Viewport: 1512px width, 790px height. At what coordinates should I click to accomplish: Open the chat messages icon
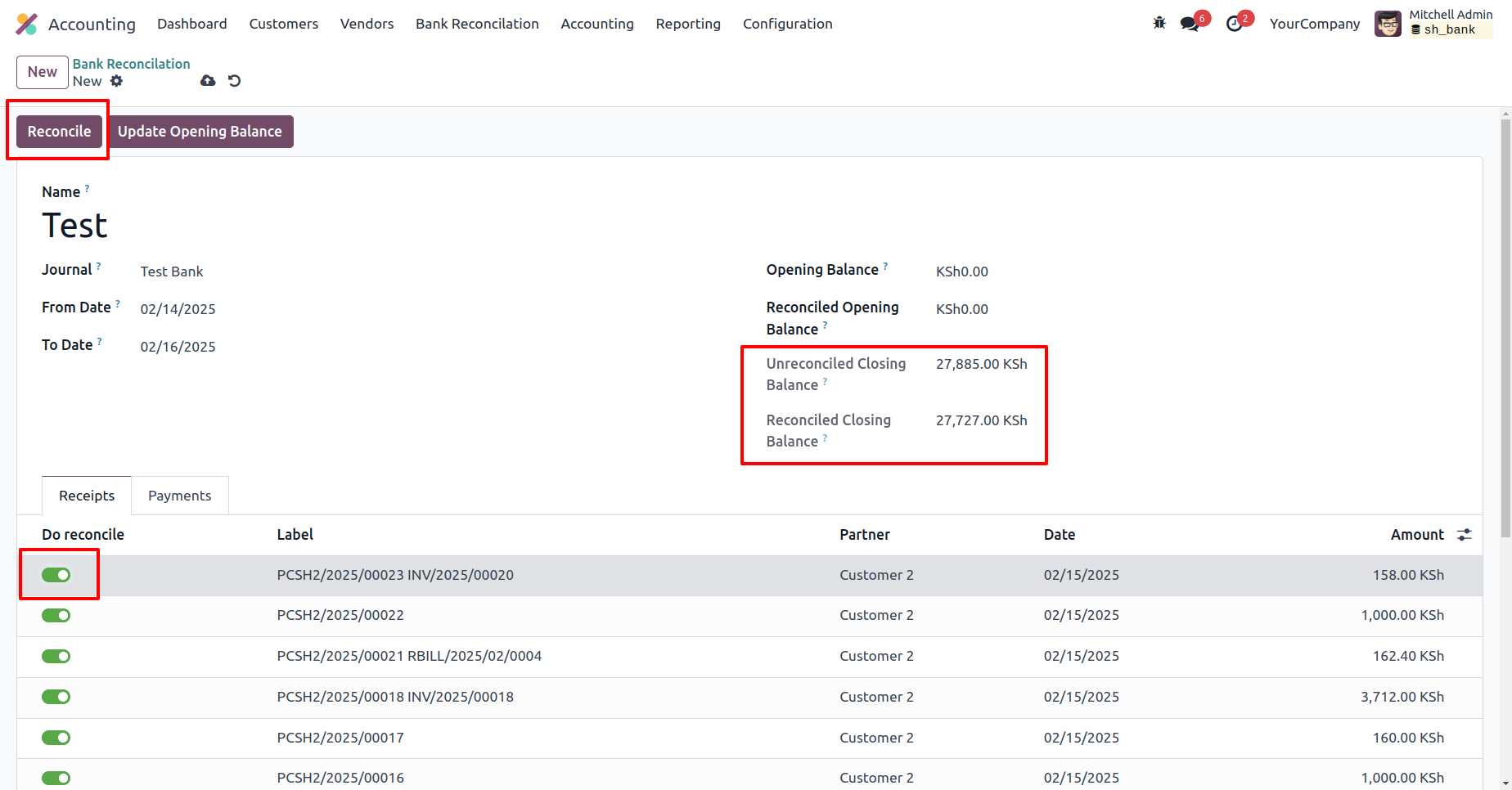tap(1189, 25)
